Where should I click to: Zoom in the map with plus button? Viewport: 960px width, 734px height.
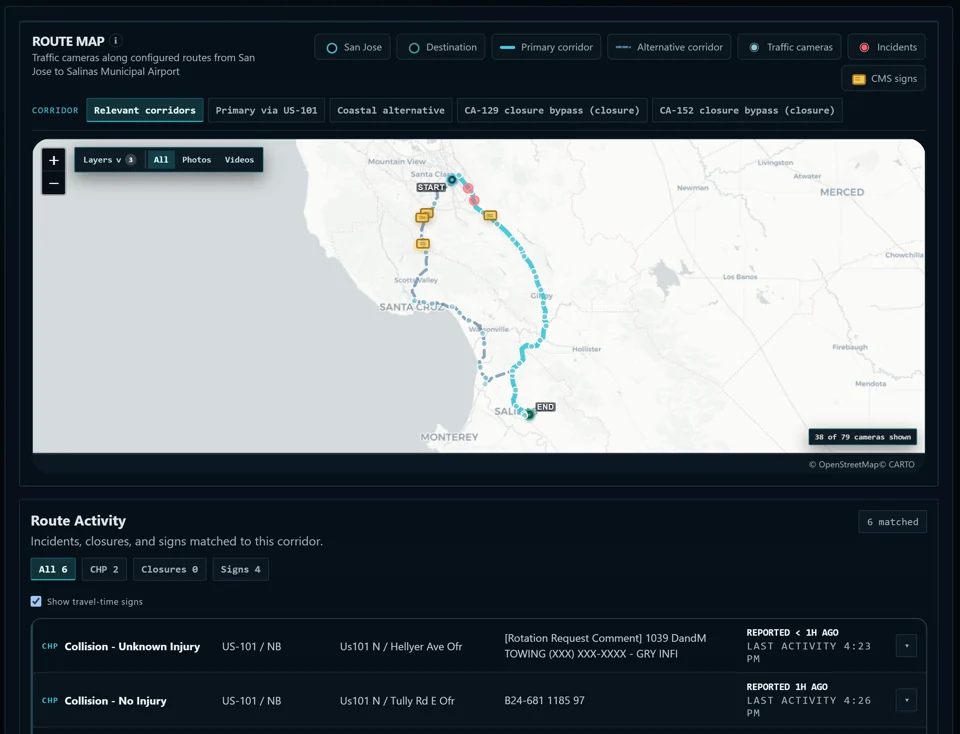pyautogui.click(x=54, y=160)
